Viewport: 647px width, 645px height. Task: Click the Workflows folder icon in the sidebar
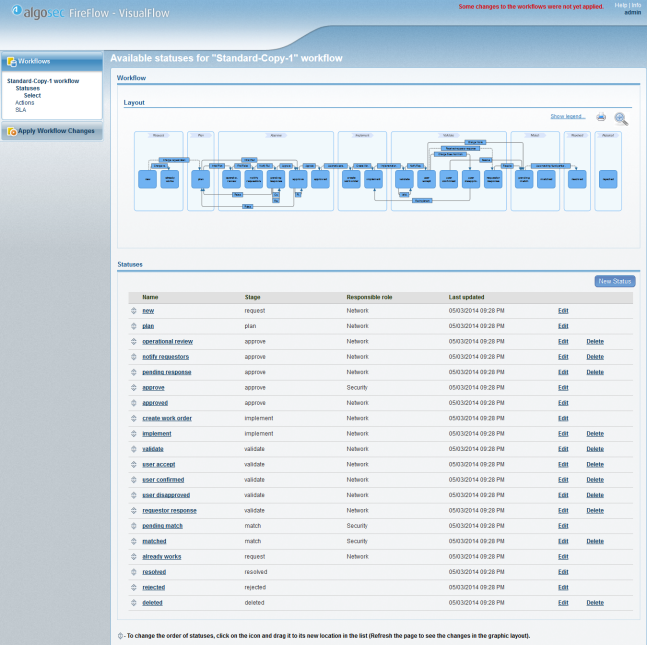pos(12,62)
